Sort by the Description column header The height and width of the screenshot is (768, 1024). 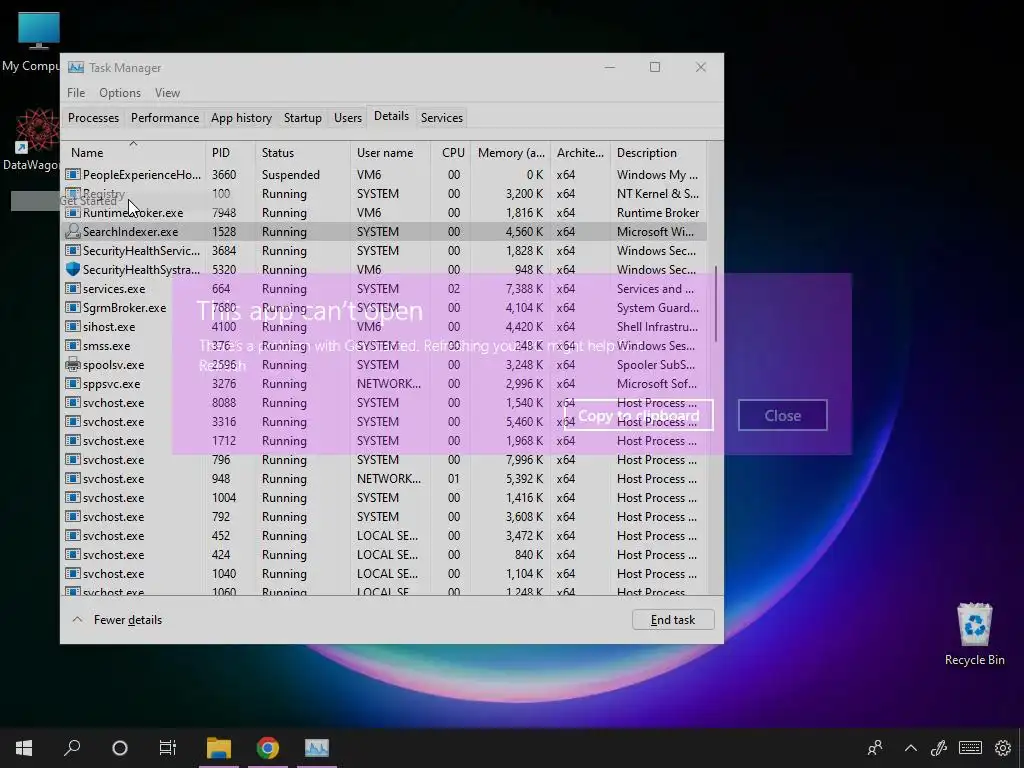click(x=658, y=153)
